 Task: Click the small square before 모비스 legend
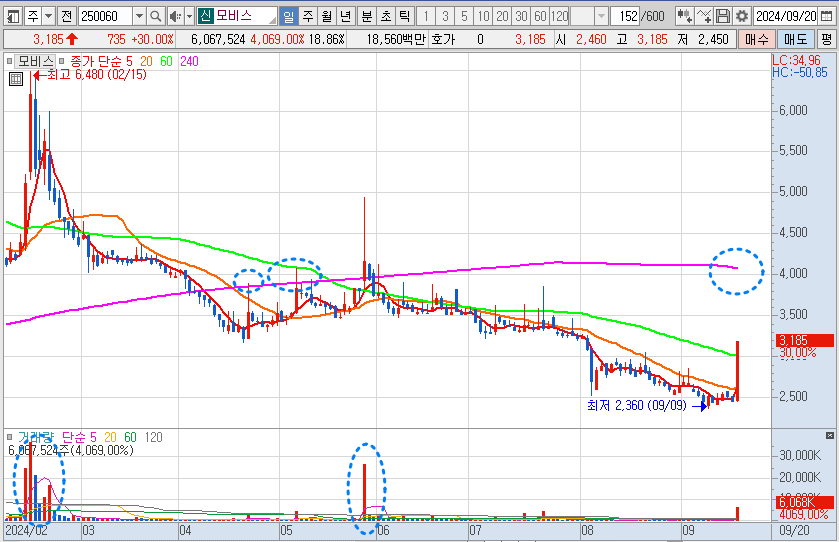[x=9, y=61]
